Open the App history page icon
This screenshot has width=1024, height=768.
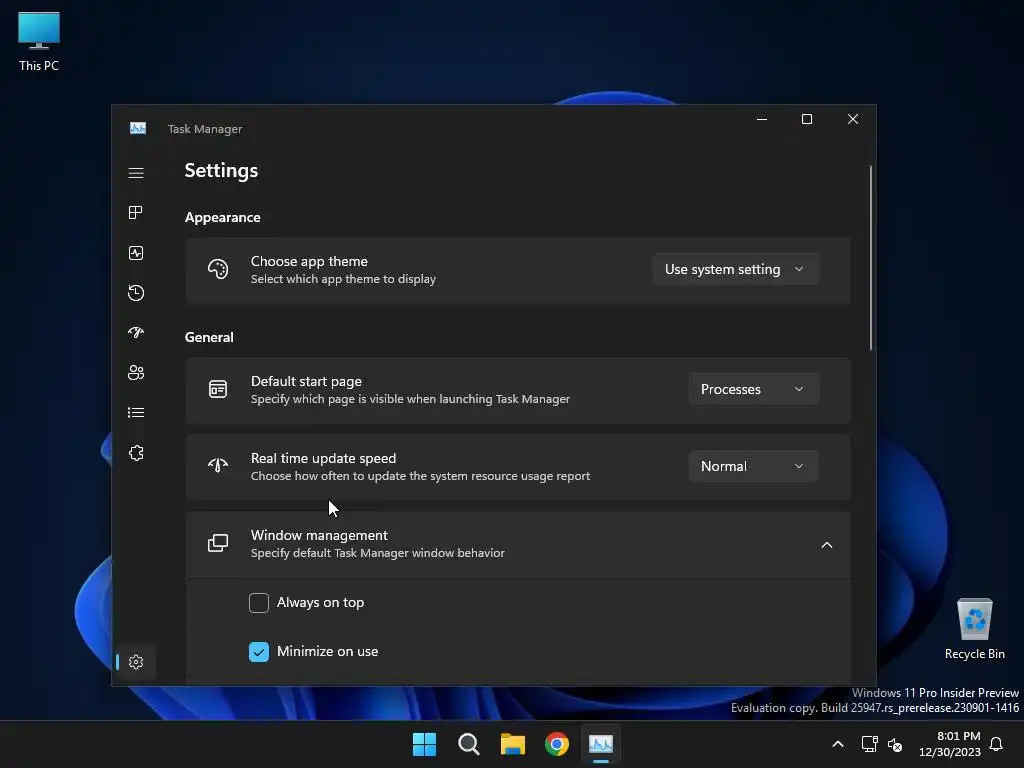coord(136,293)
